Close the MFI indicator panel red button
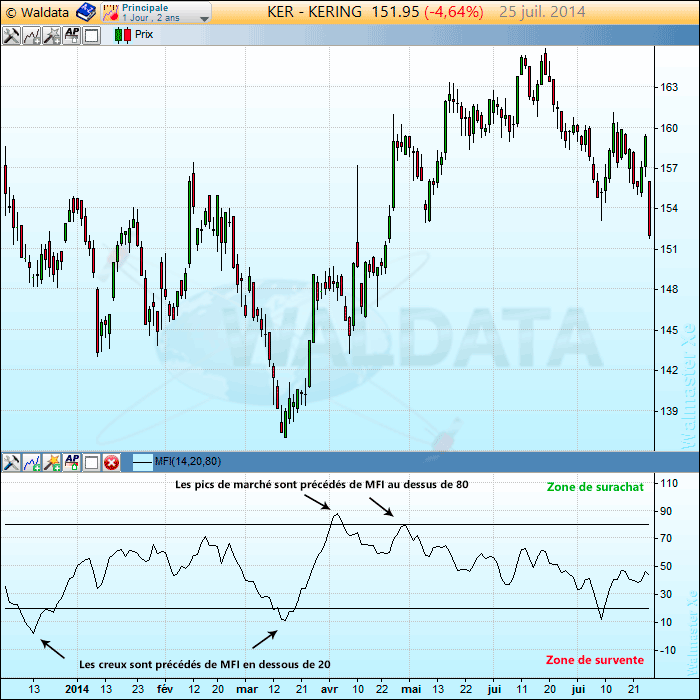 click(112, 462)
